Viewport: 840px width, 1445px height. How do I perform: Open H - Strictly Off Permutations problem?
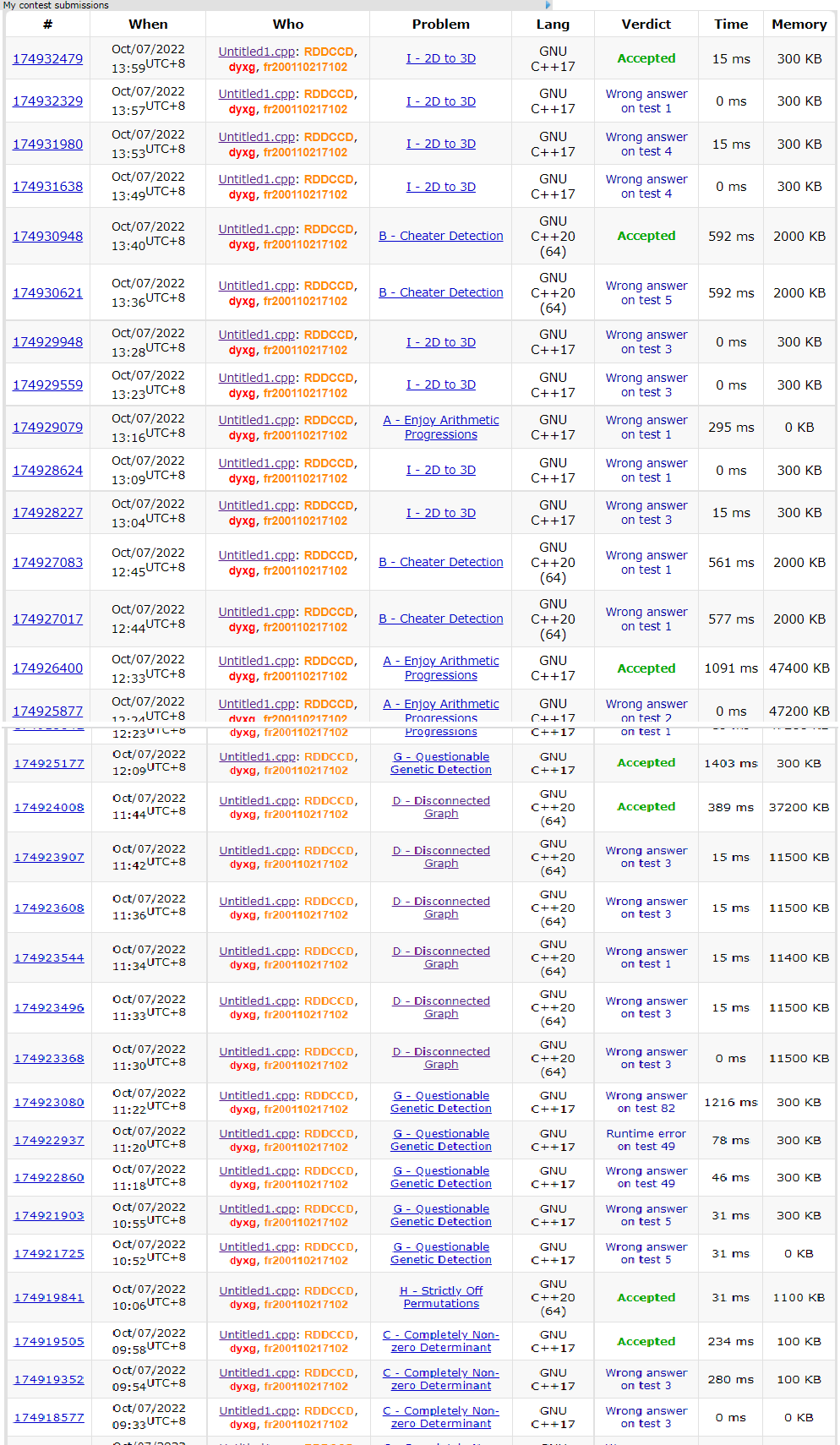point(440,1297)
